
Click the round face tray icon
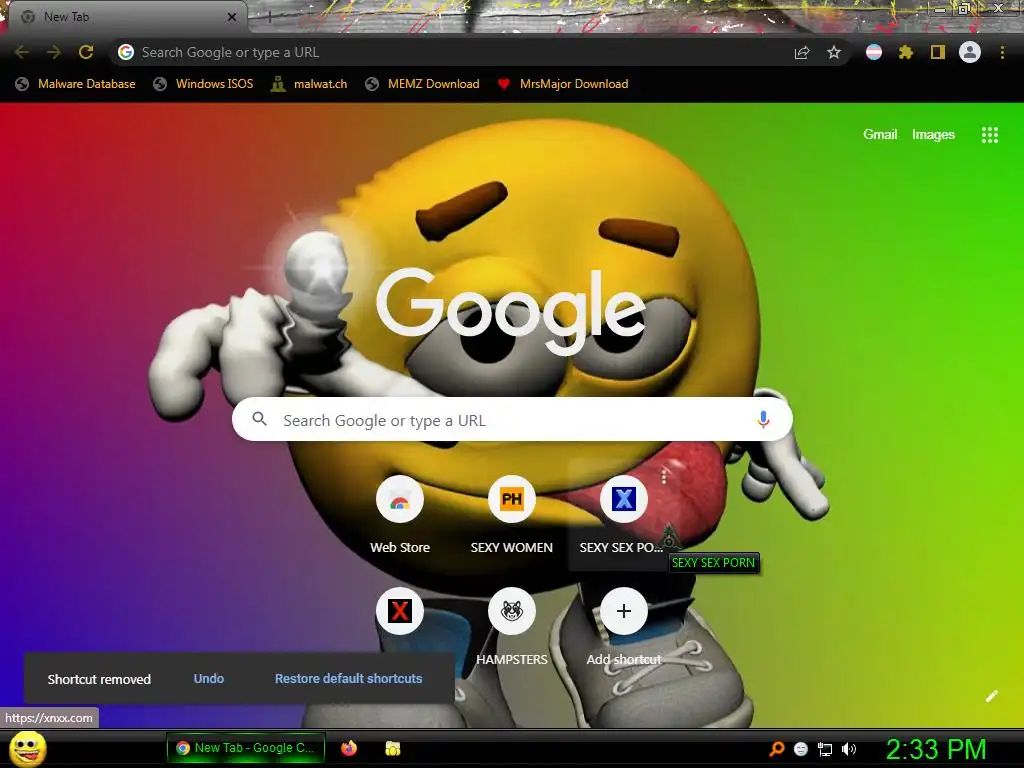801,749
